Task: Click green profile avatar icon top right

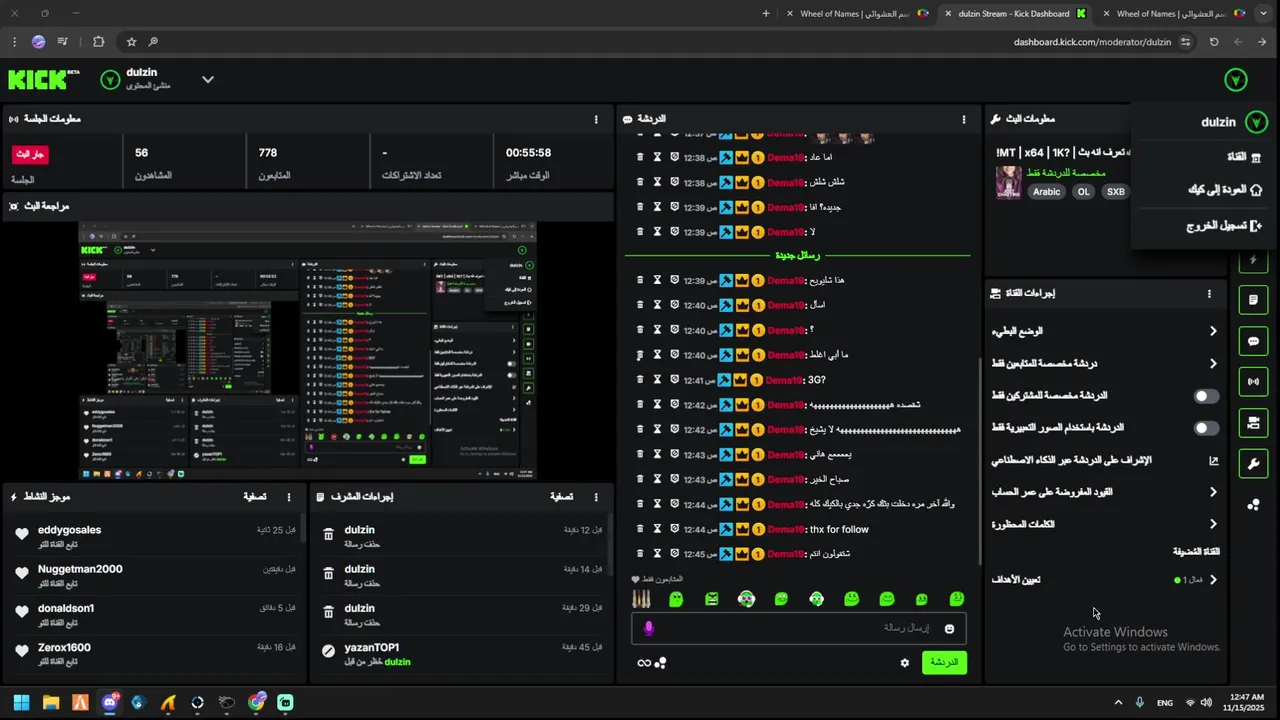Action: (x=1236, y=80)
